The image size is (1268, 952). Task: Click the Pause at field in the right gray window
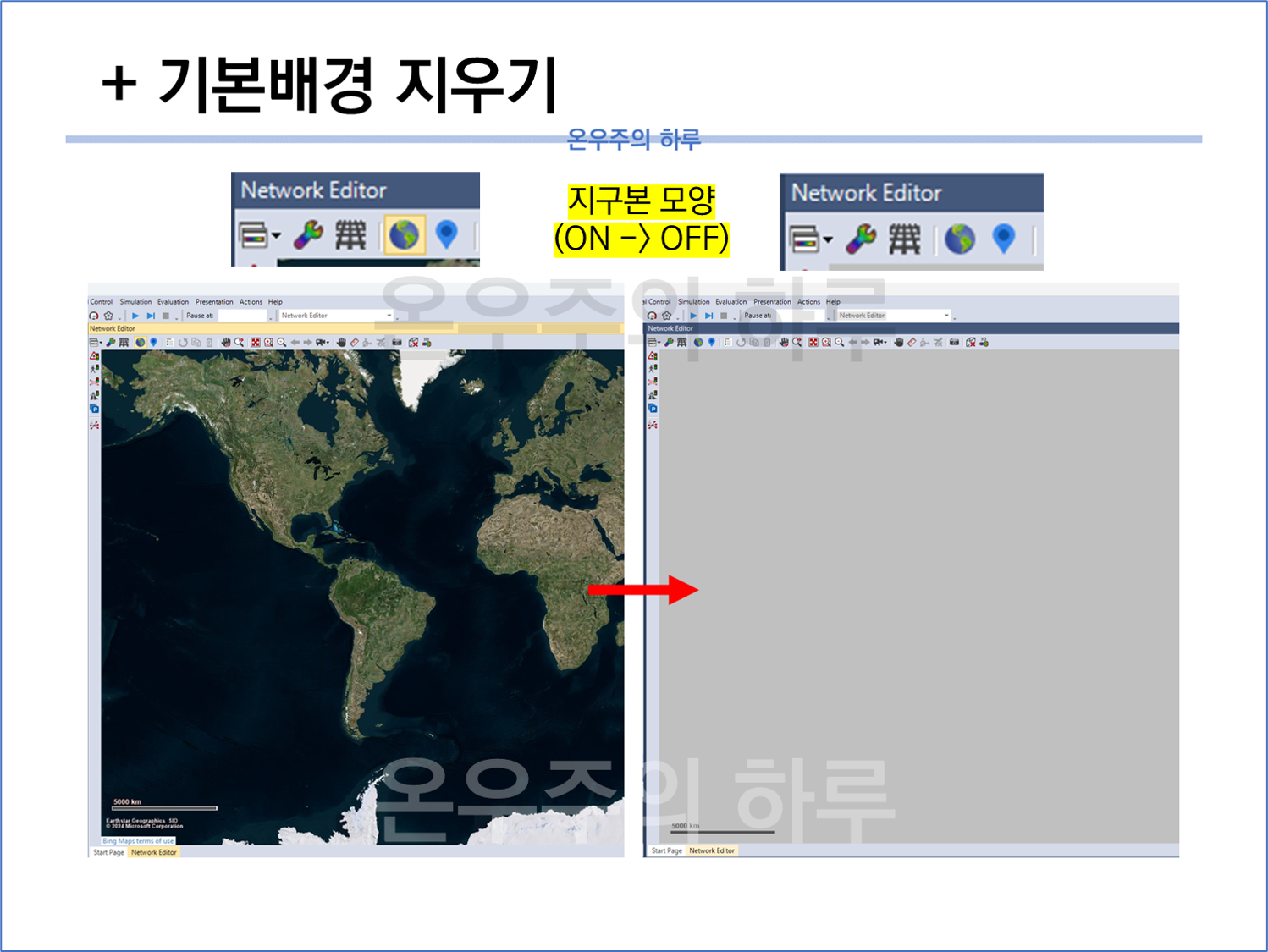[x=801, y=316]
